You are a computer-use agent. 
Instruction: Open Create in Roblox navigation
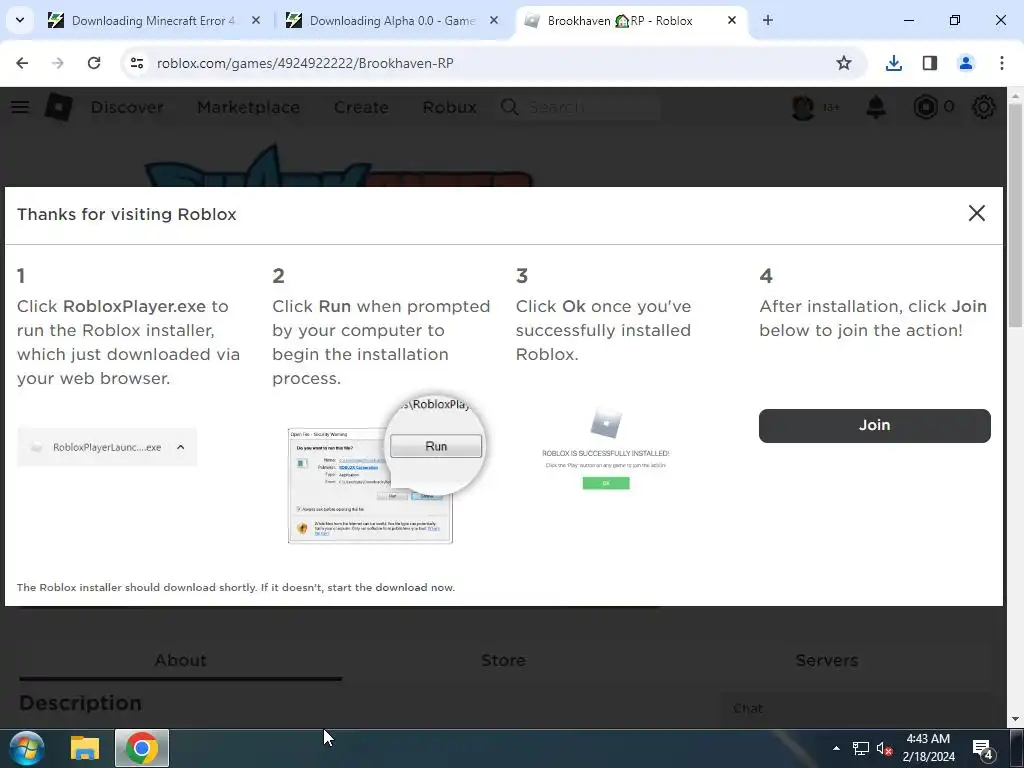[x=361, y=107]
